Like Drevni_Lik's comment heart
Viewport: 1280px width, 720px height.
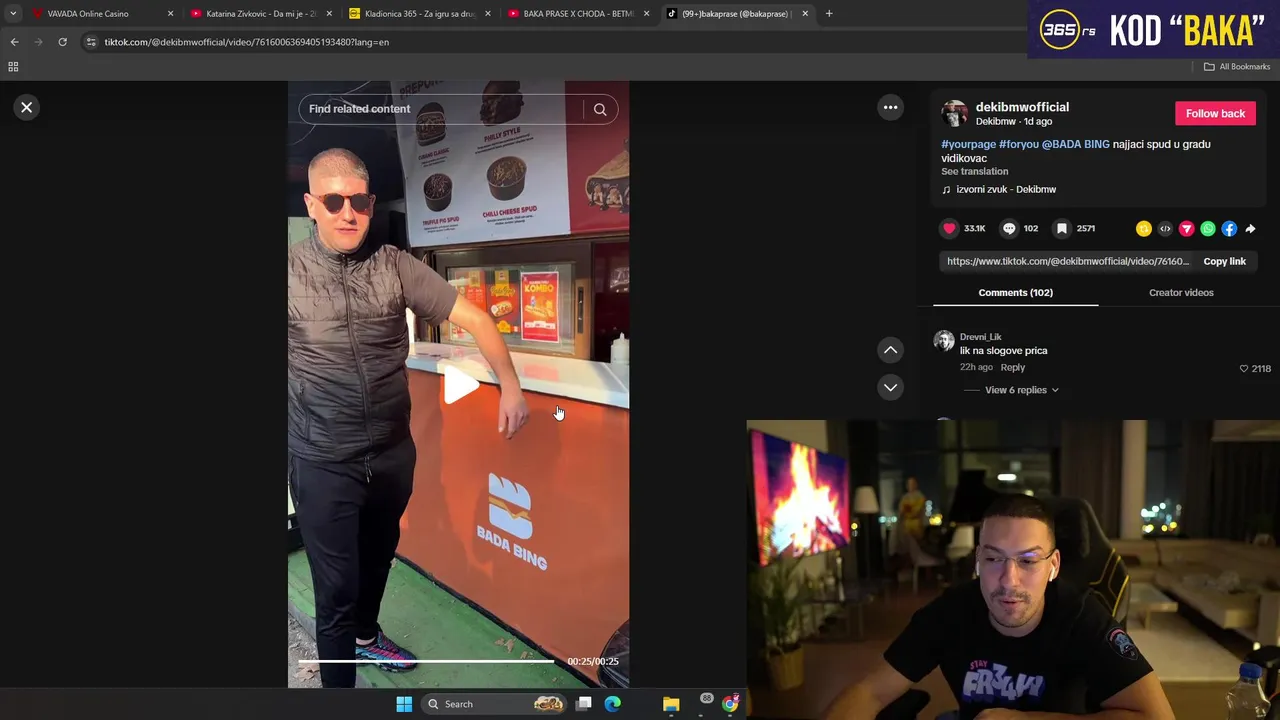[1244, 368]
